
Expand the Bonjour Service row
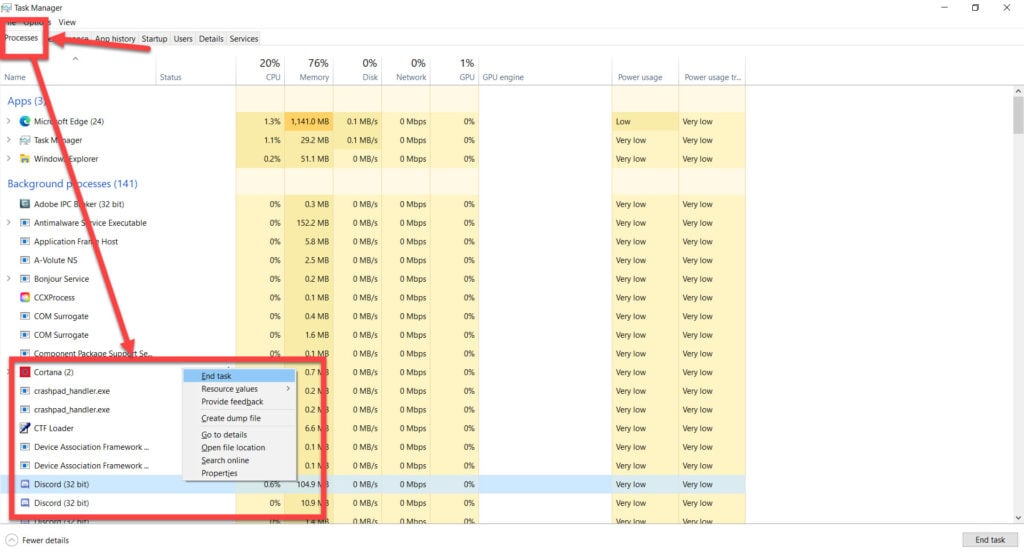point(8,278)
